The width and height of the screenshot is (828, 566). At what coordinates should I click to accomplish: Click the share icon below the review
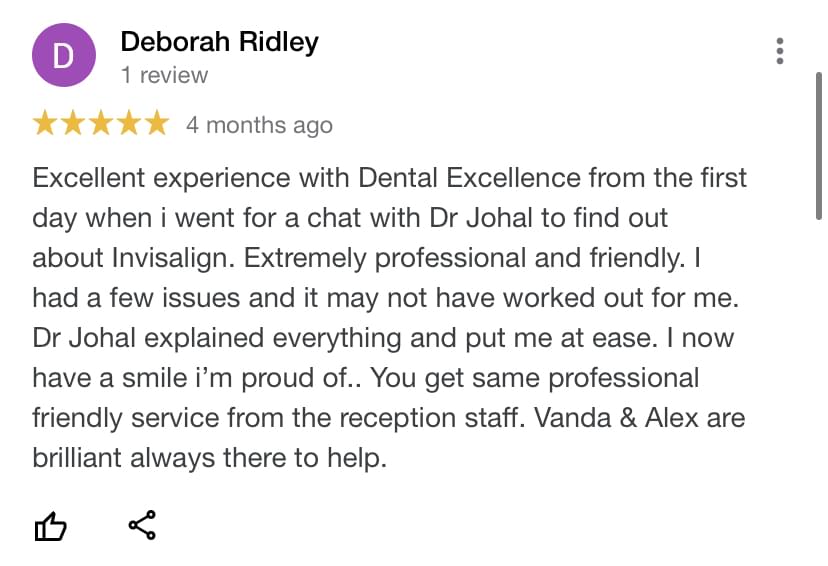[x=142, y=524]
